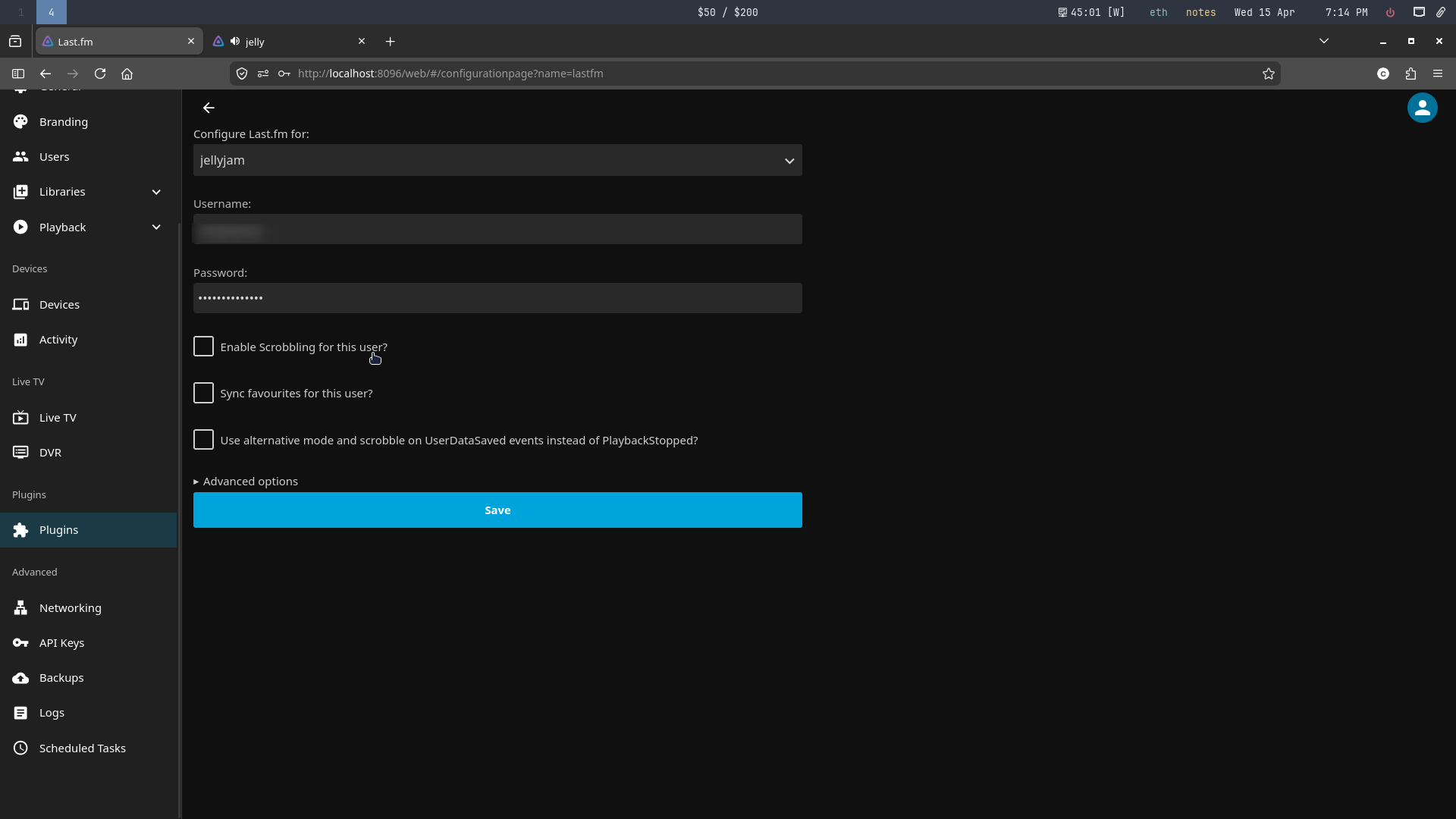Enable Scrobbling for this user checkbox

tap(203, 347)
